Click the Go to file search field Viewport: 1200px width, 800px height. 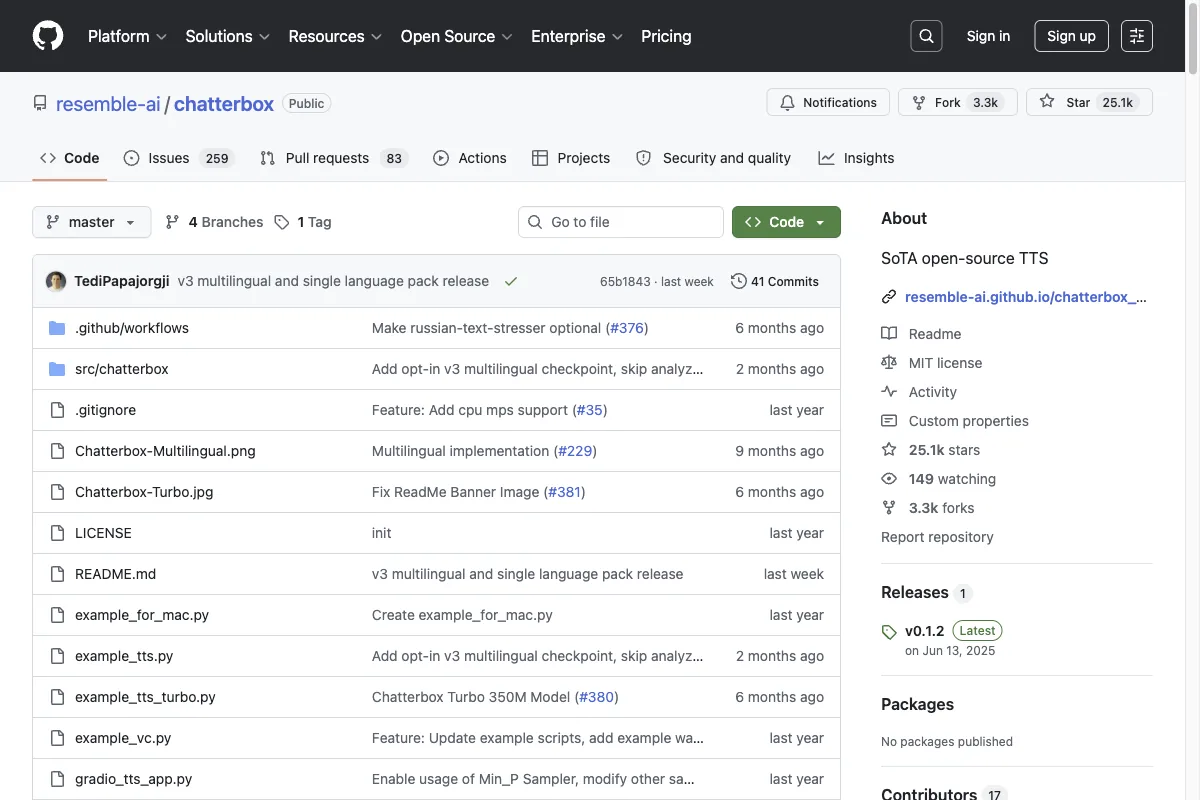click(621, 222)
